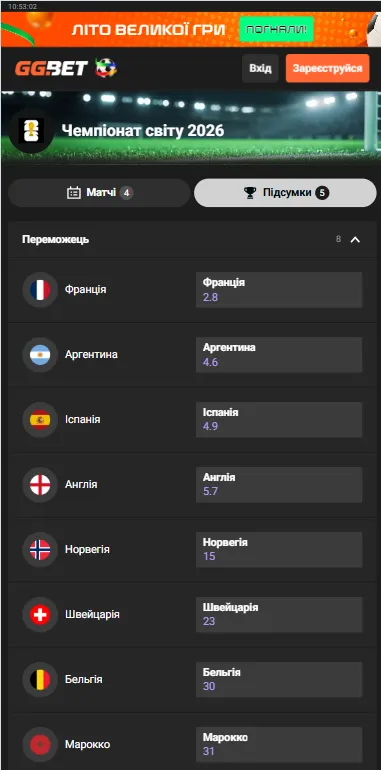Click the Norway flag icon

[40, 550]
